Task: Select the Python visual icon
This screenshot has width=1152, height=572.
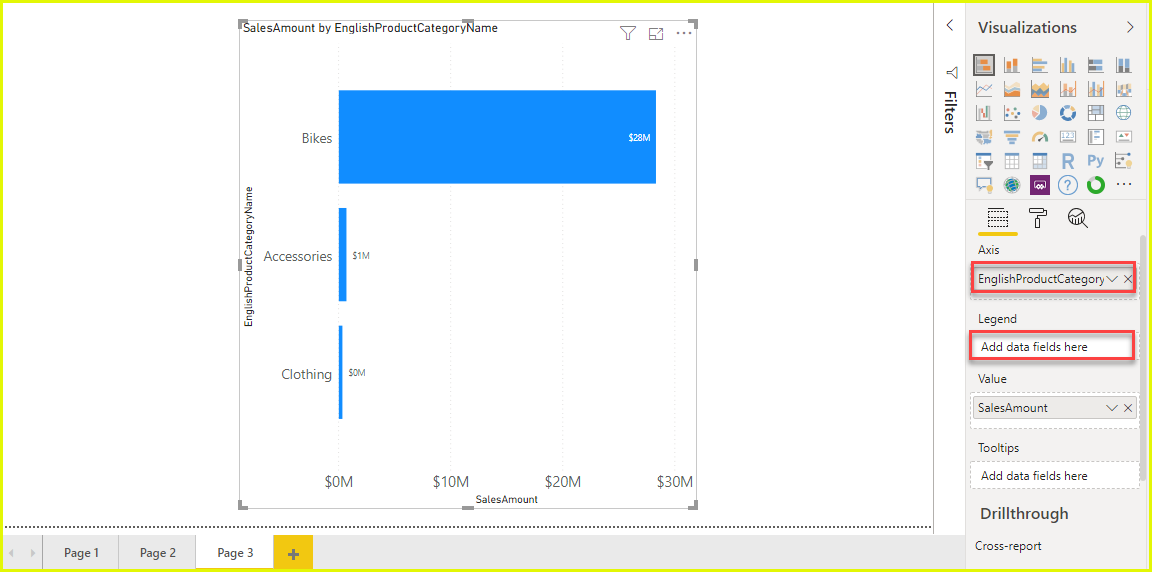Action: (x=1095, y=161)
